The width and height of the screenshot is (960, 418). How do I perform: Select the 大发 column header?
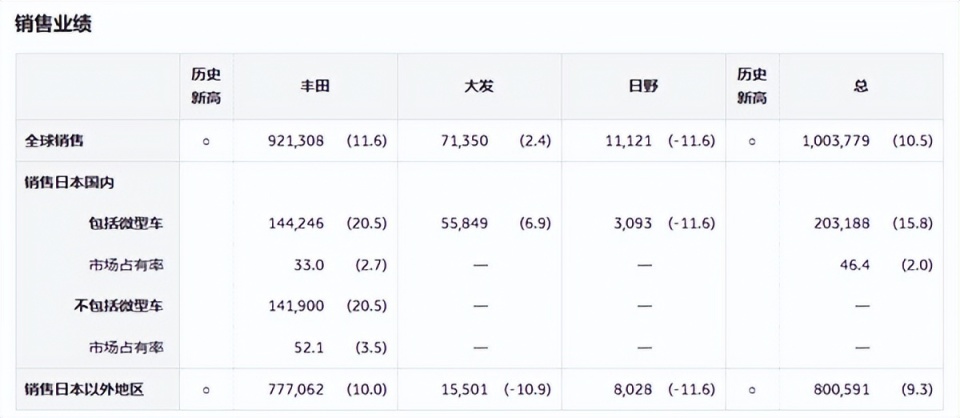[x=479, y=86]
